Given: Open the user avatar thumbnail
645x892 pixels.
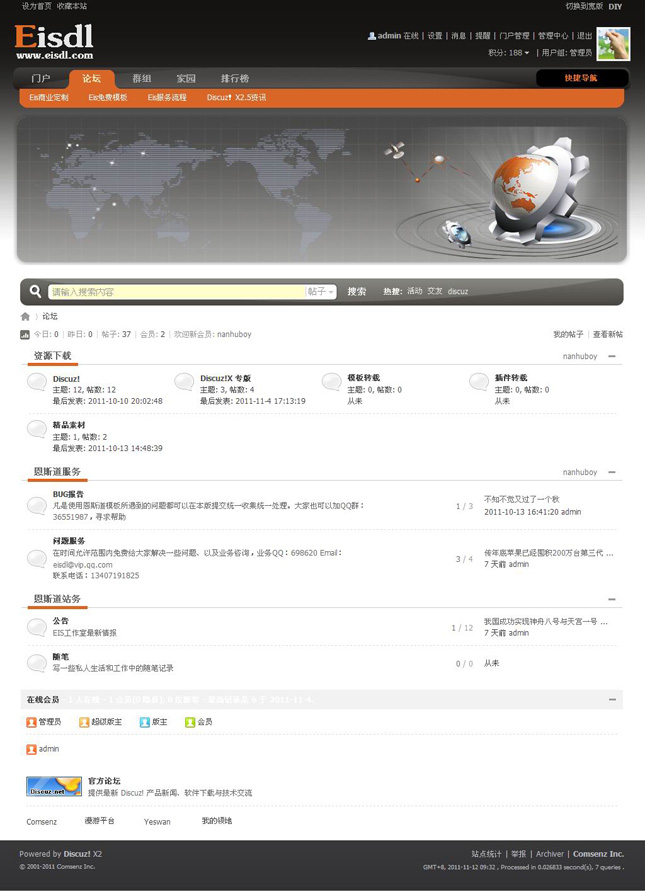Looking at the screenshot, I should coord(613,44).
